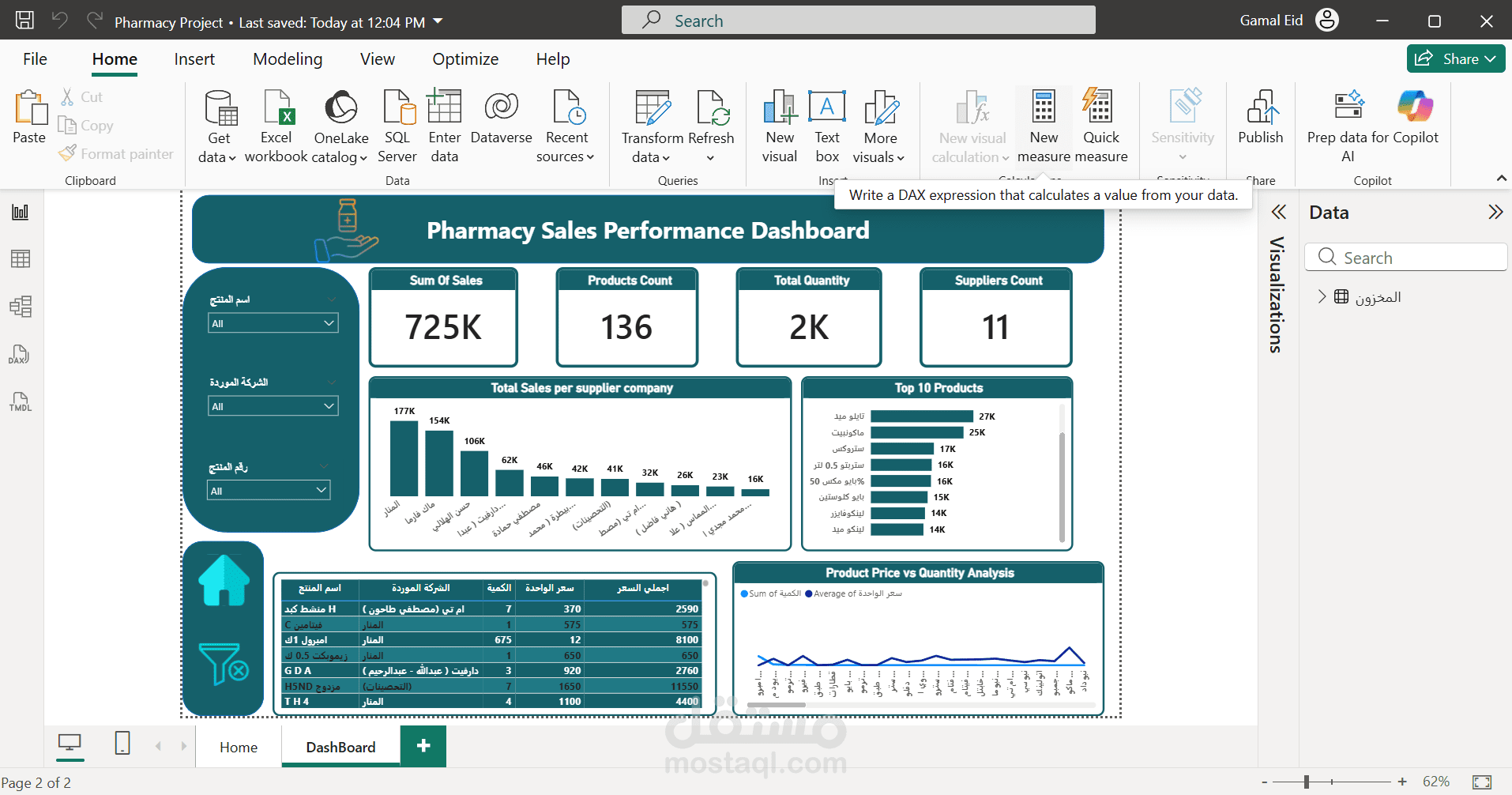Open More visuals menu
The image size is (1512, 795).
click(880, 126)
